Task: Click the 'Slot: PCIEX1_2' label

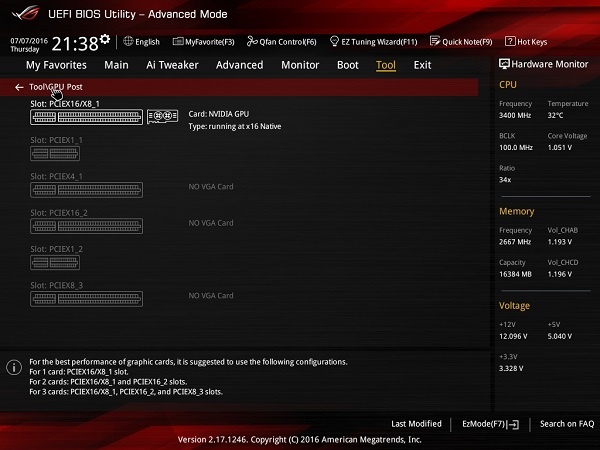Action: [57, 249]
